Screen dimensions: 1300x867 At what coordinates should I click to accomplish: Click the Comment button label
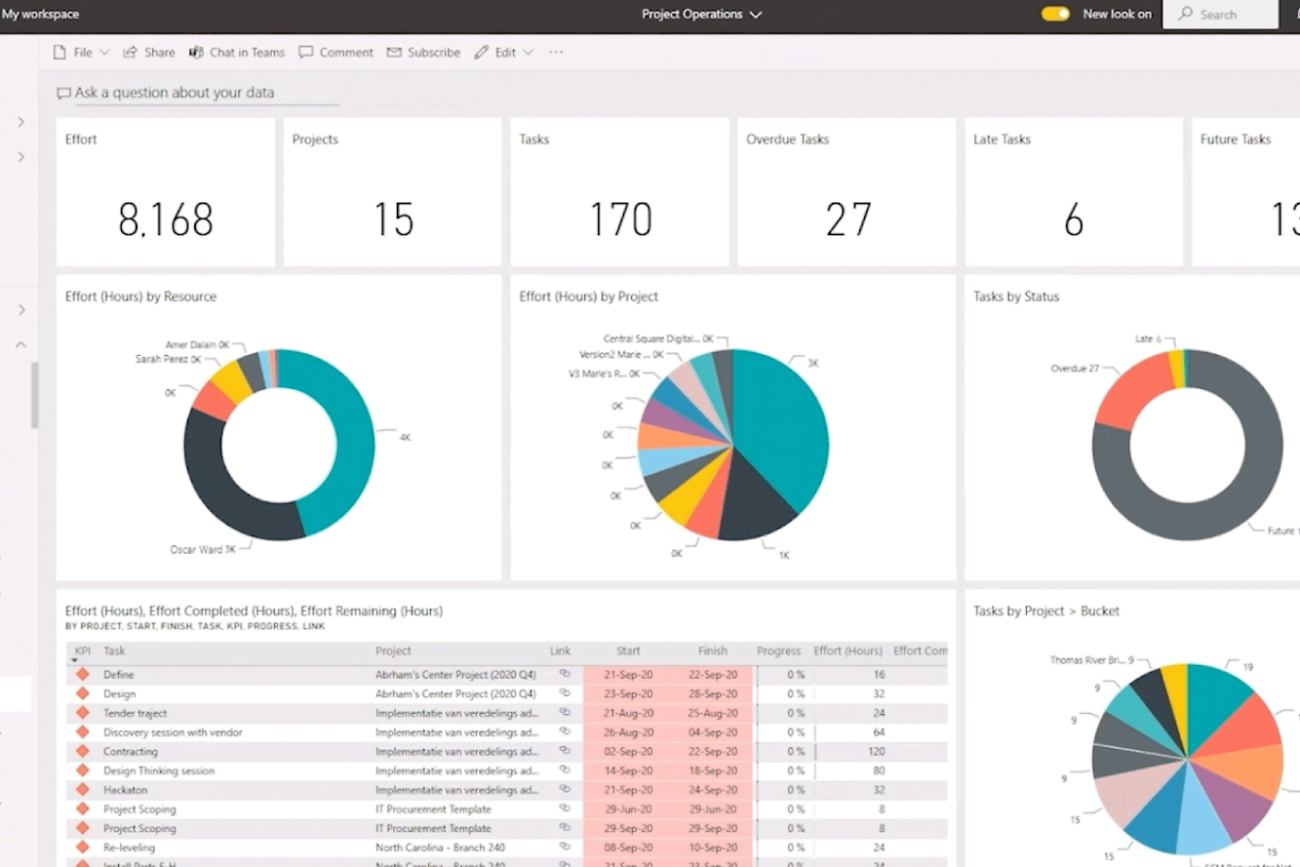point(346,52)
